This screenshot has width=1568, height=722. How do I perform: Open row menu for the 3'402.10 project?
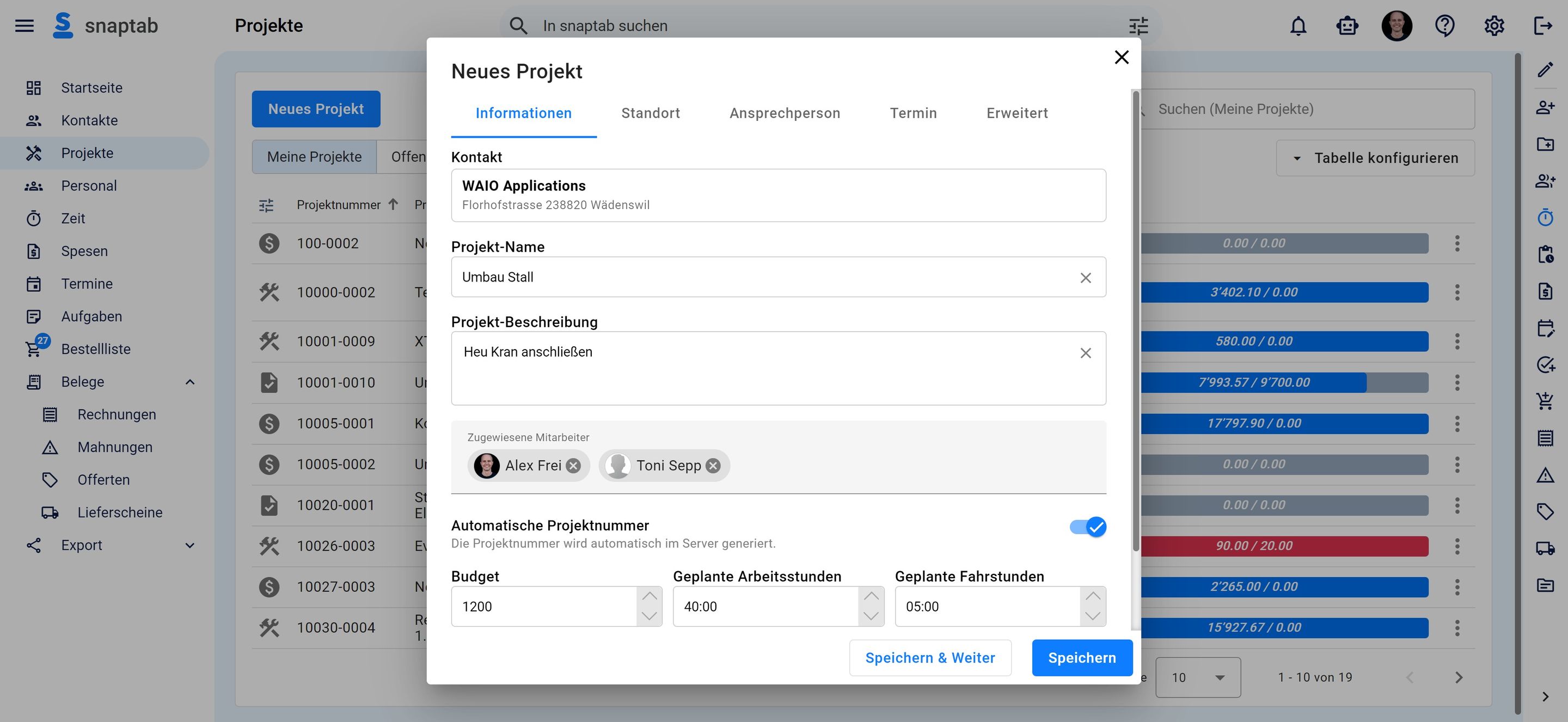click(x=1456, y=293)
